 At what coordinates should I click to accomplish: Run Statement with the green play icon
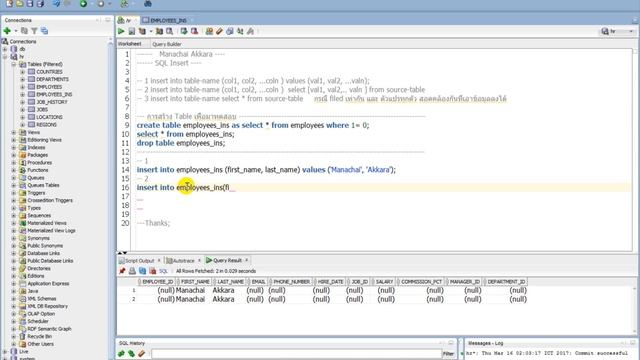pos(121,31)
